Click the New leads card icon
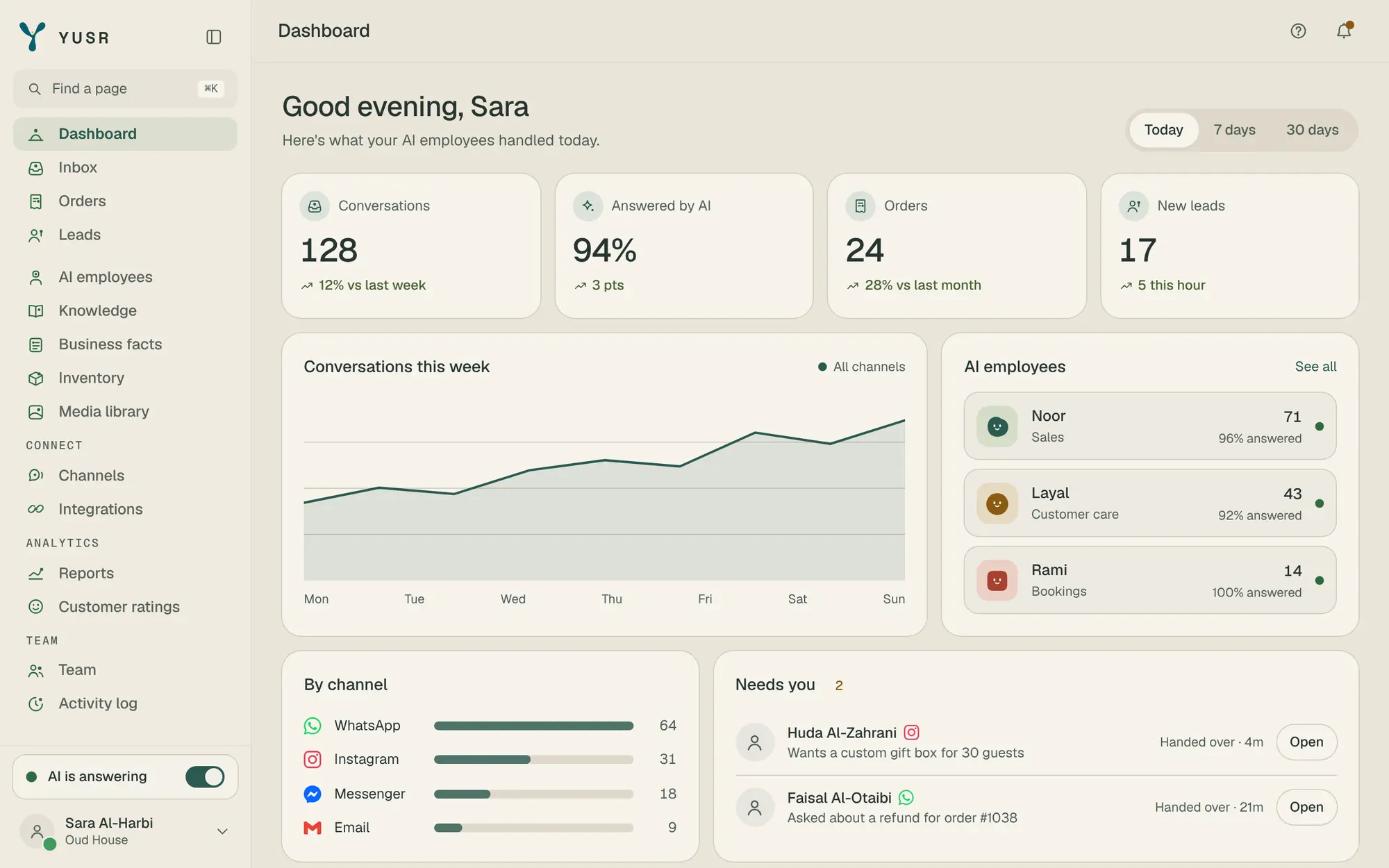The image size is (1389, 868). [x=1133, y=206]
